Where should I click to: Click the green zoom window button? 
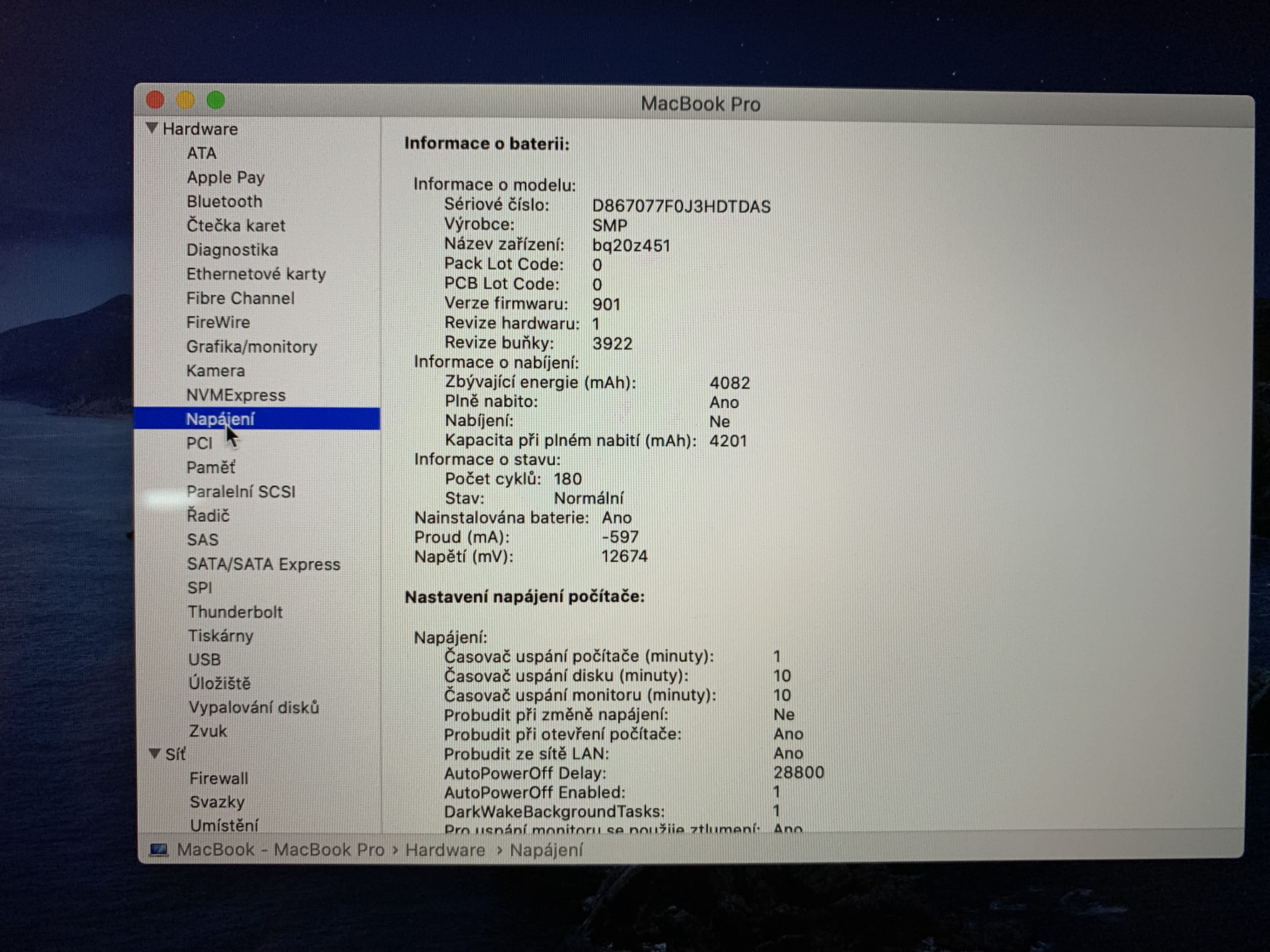click(216, 100)
